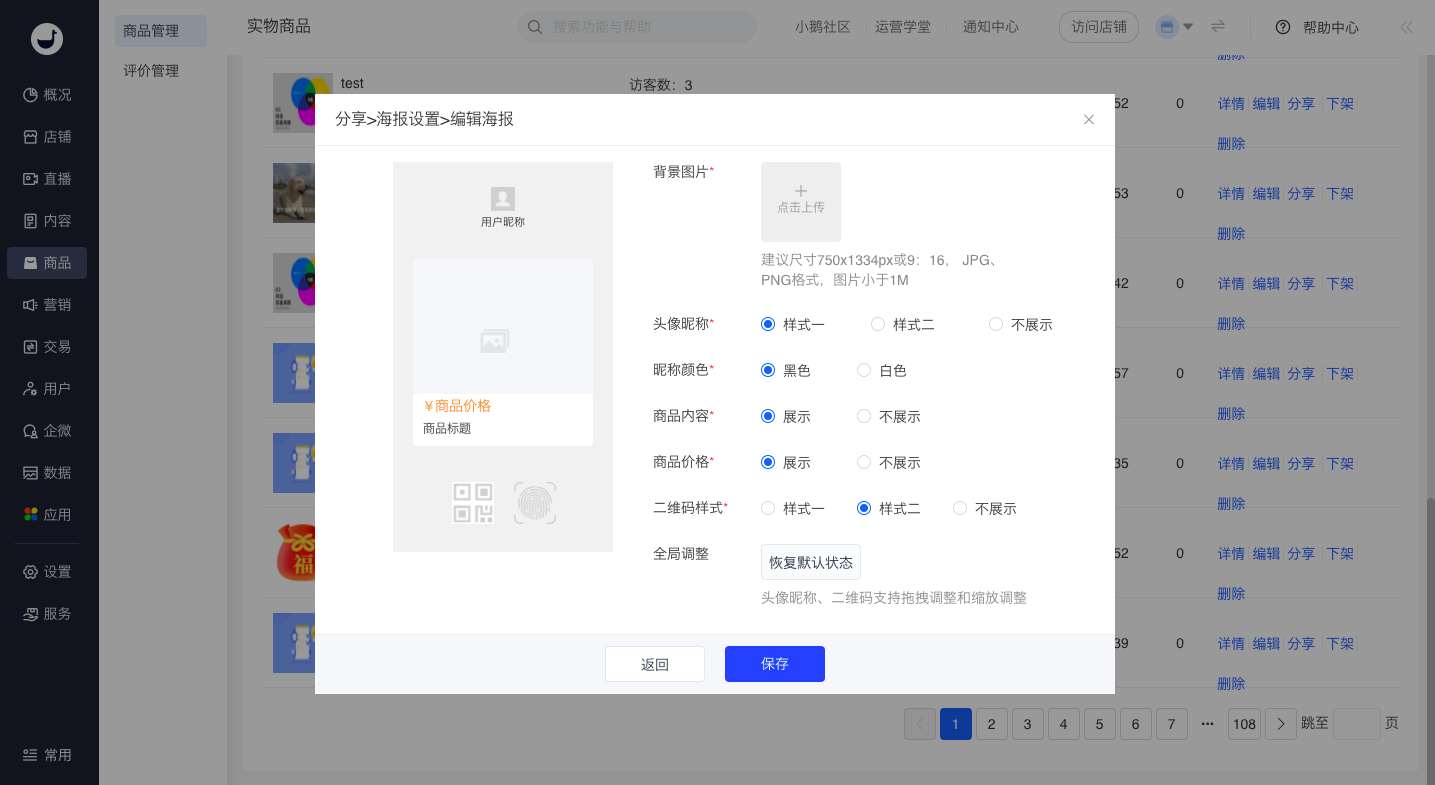1435x785 pixels.
Task: Click the 保存 save button
Action: click(x=774, y=664)
